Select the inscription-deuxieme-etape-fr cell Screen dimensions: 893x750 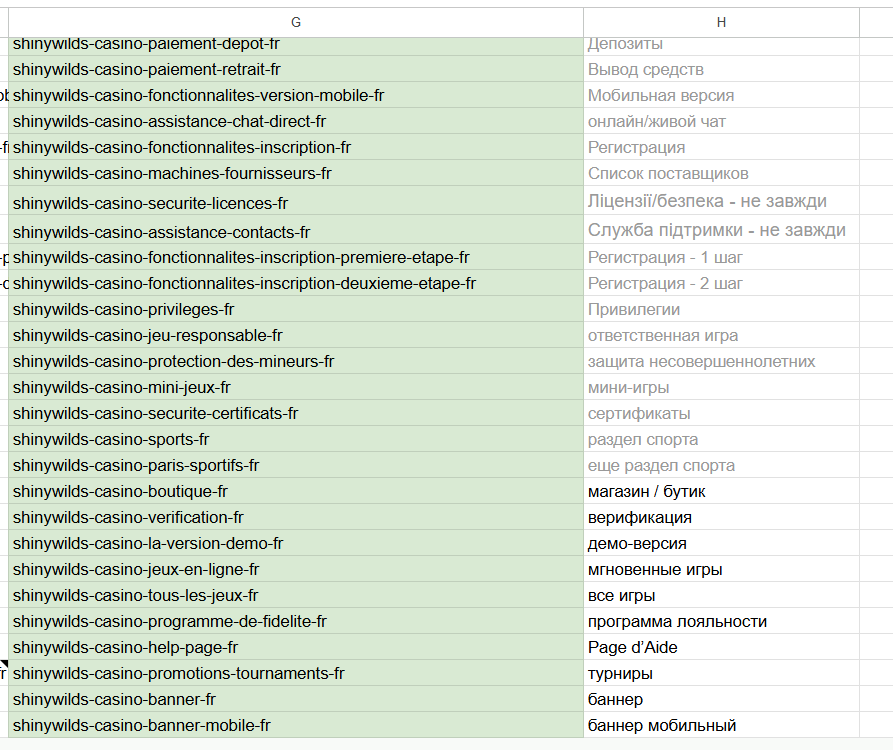296,283
